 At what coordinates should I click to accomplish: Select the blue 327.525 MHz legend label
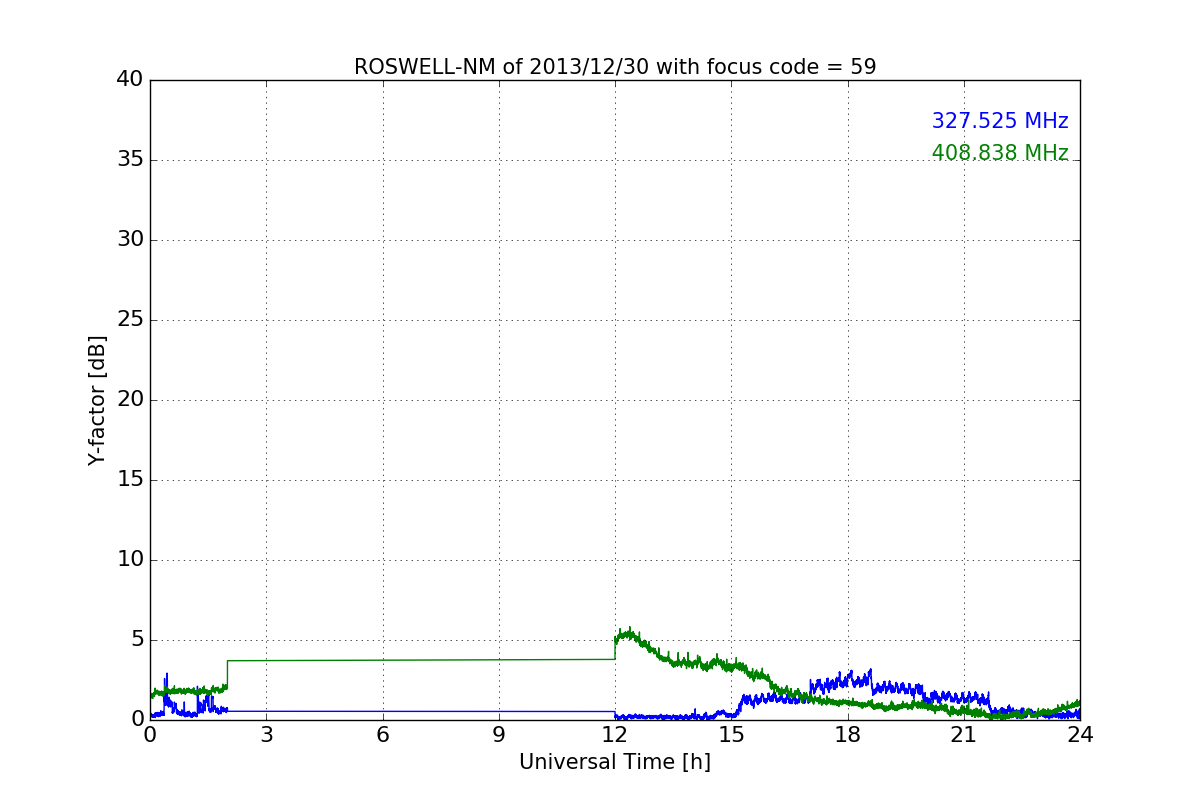pos(1000,121)
